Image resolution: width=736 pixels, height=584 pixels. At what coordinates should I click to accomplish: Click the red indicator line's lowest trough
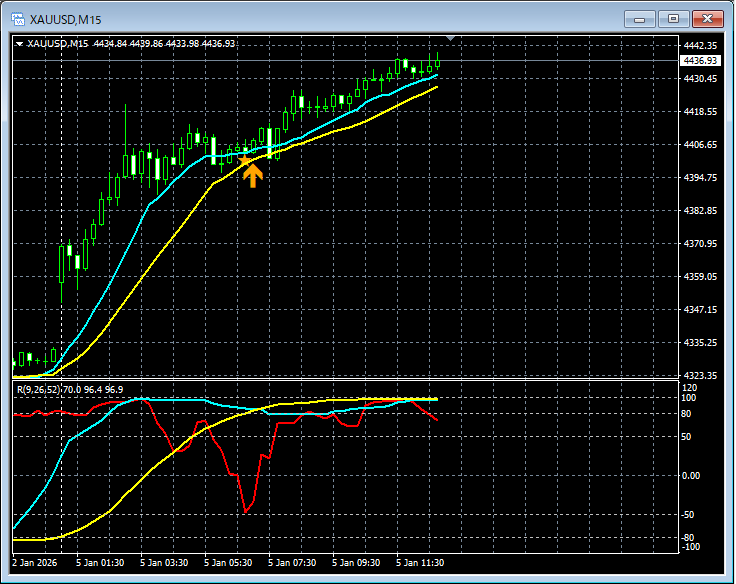[245, 511]
